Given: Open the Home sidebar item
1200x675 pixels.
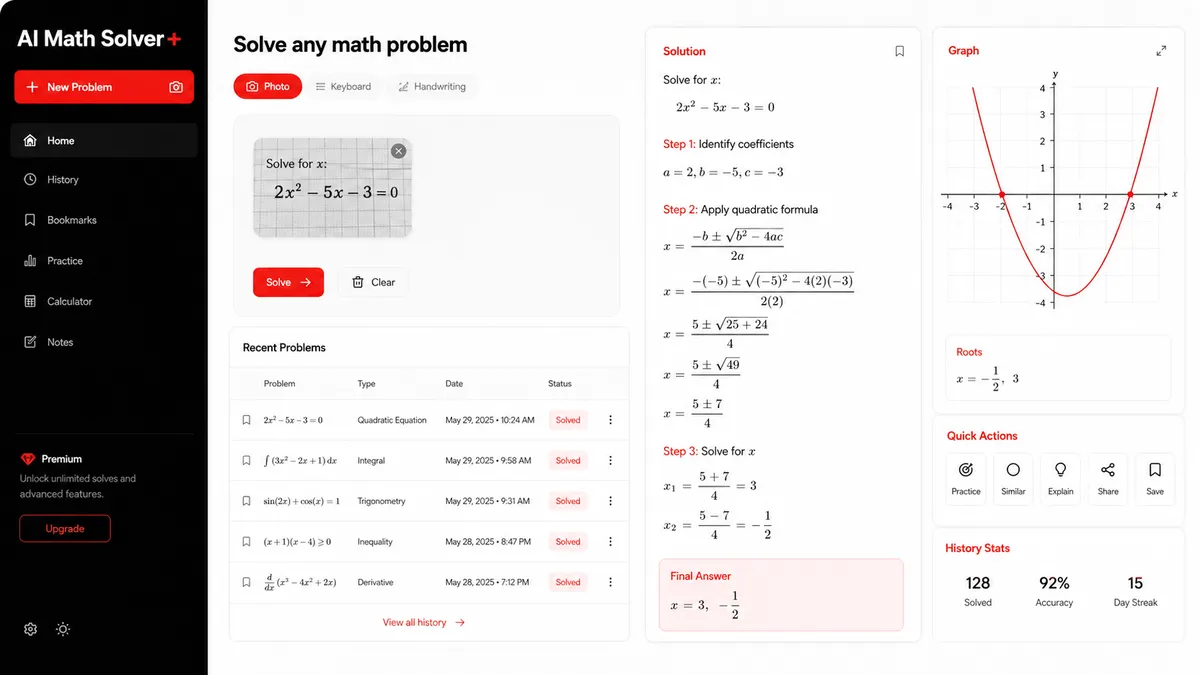Looking at the screenshot, I should click(104, 141).
